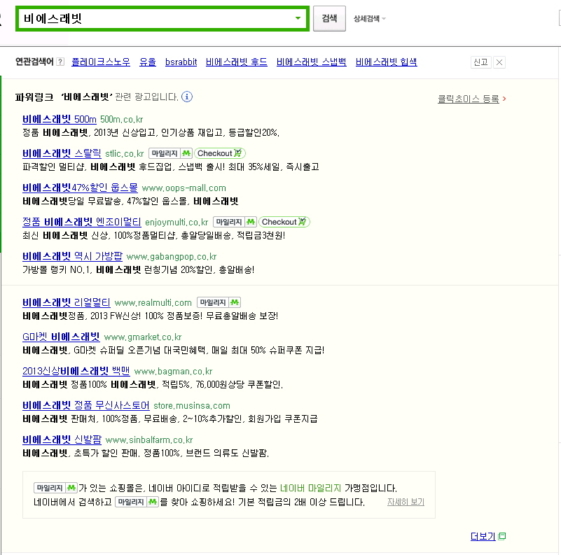Open the 비에스래빗47%할인 웁스몰 ad title
The height and width of the screenshot is (555, 561).
pyautogui.click(x=80, y=188)
